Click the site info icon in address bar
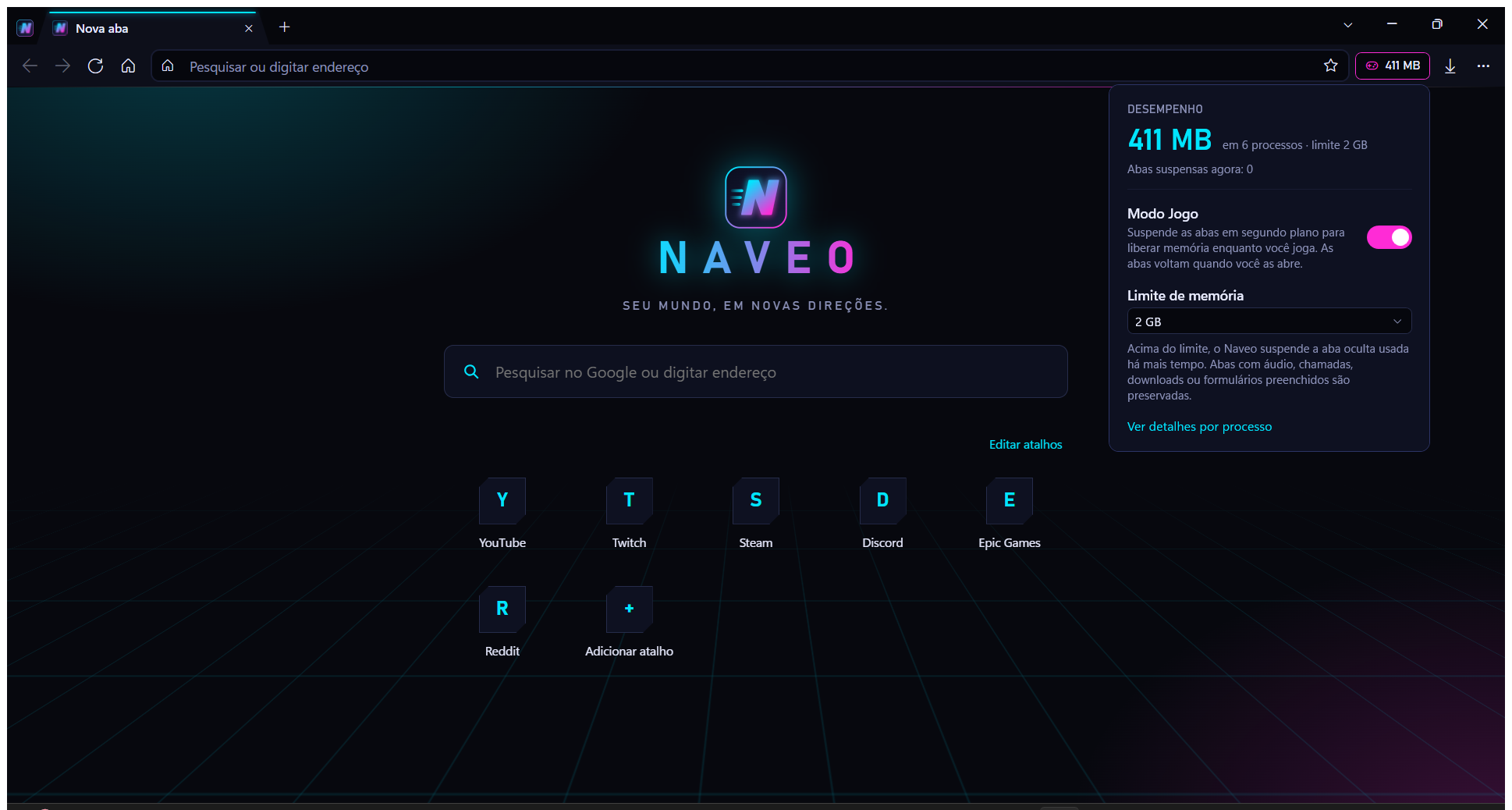This screenshot has width=1512, height=810. (168, 66)
